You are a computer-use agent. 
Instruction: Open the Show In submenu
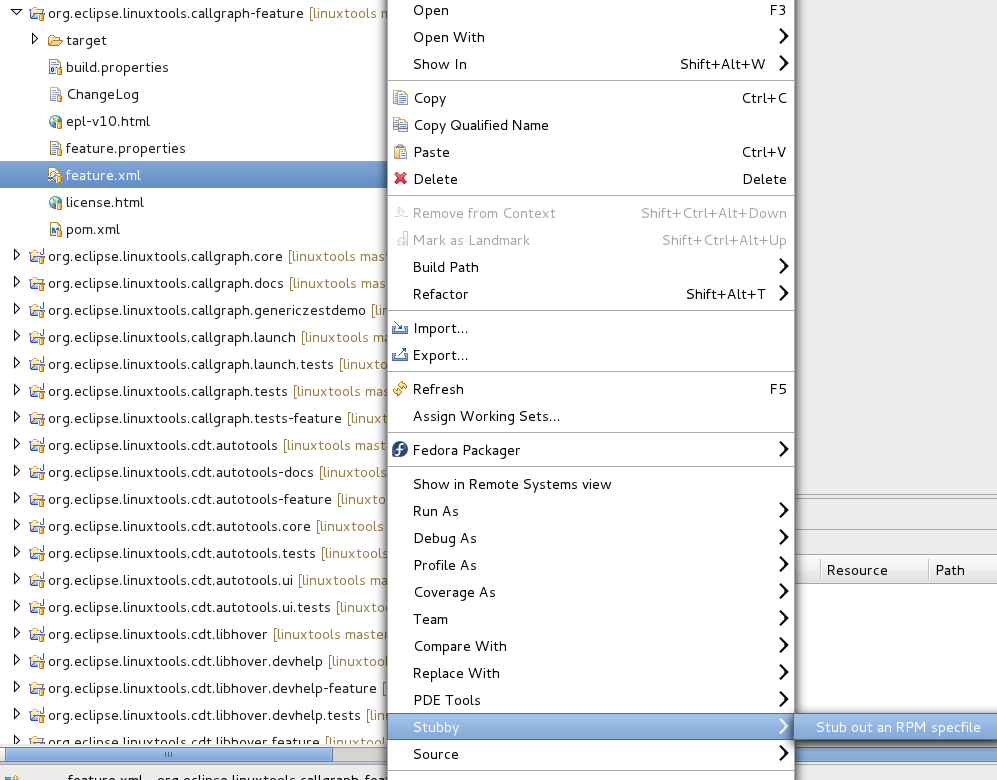pos(591,64)
